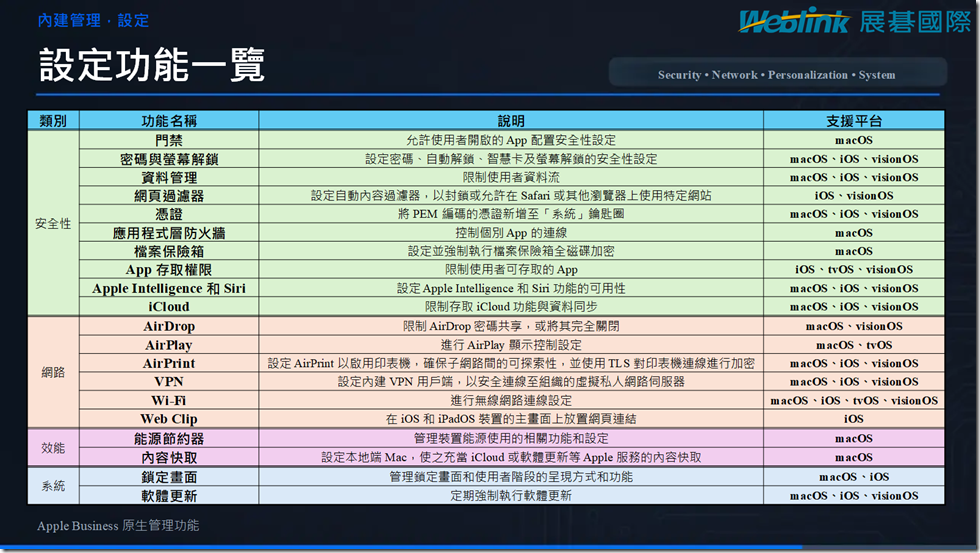Click the App 存取權限 feature name
The width and height of the screenshot is (980, 553).
tap(169, 269)
